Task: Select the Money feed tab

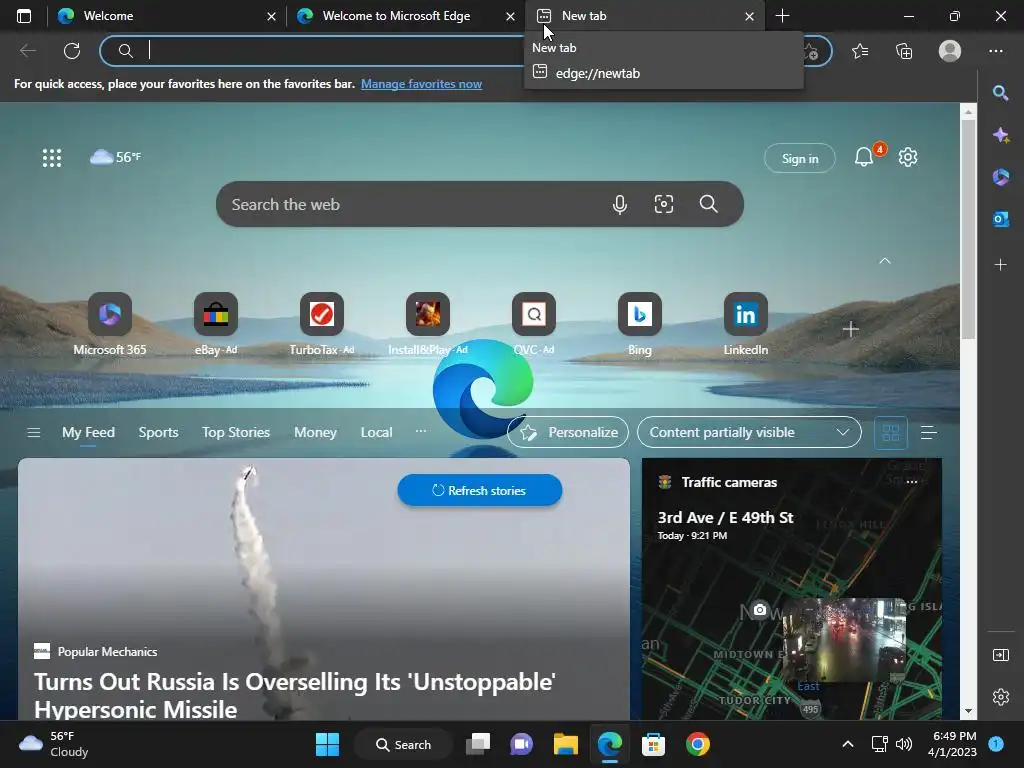Action: click(315, 432)
